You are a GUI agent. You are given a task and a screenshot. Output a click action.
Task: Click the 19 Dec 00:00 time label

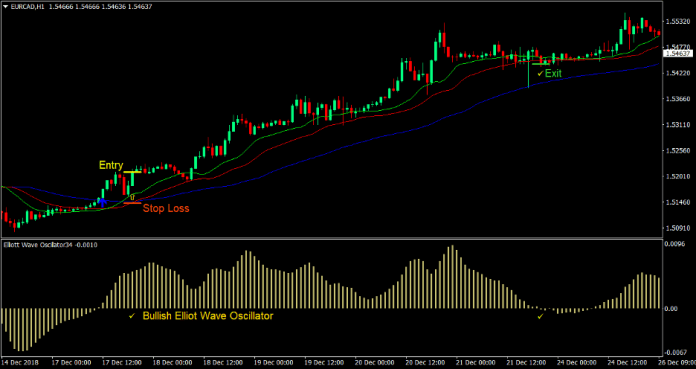274,362
